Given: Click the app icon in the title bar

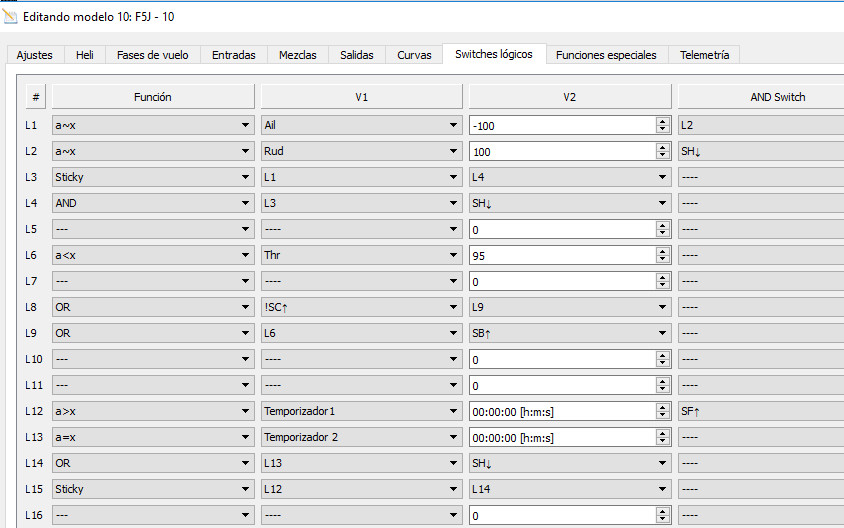Looking at the screenshot, I should [x=11, y=16].
